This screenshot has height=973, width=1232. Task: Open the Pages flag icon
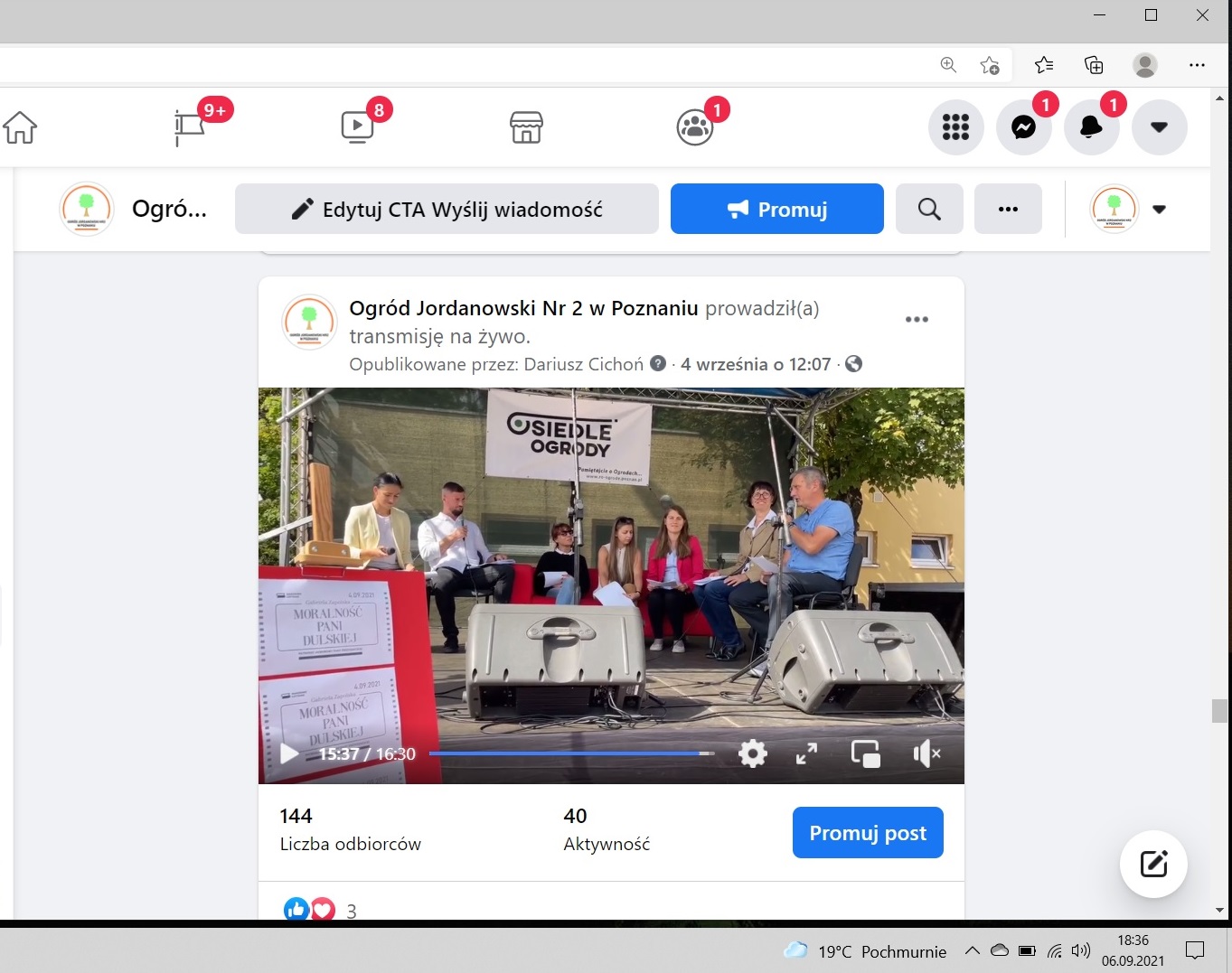click(189, 127)
